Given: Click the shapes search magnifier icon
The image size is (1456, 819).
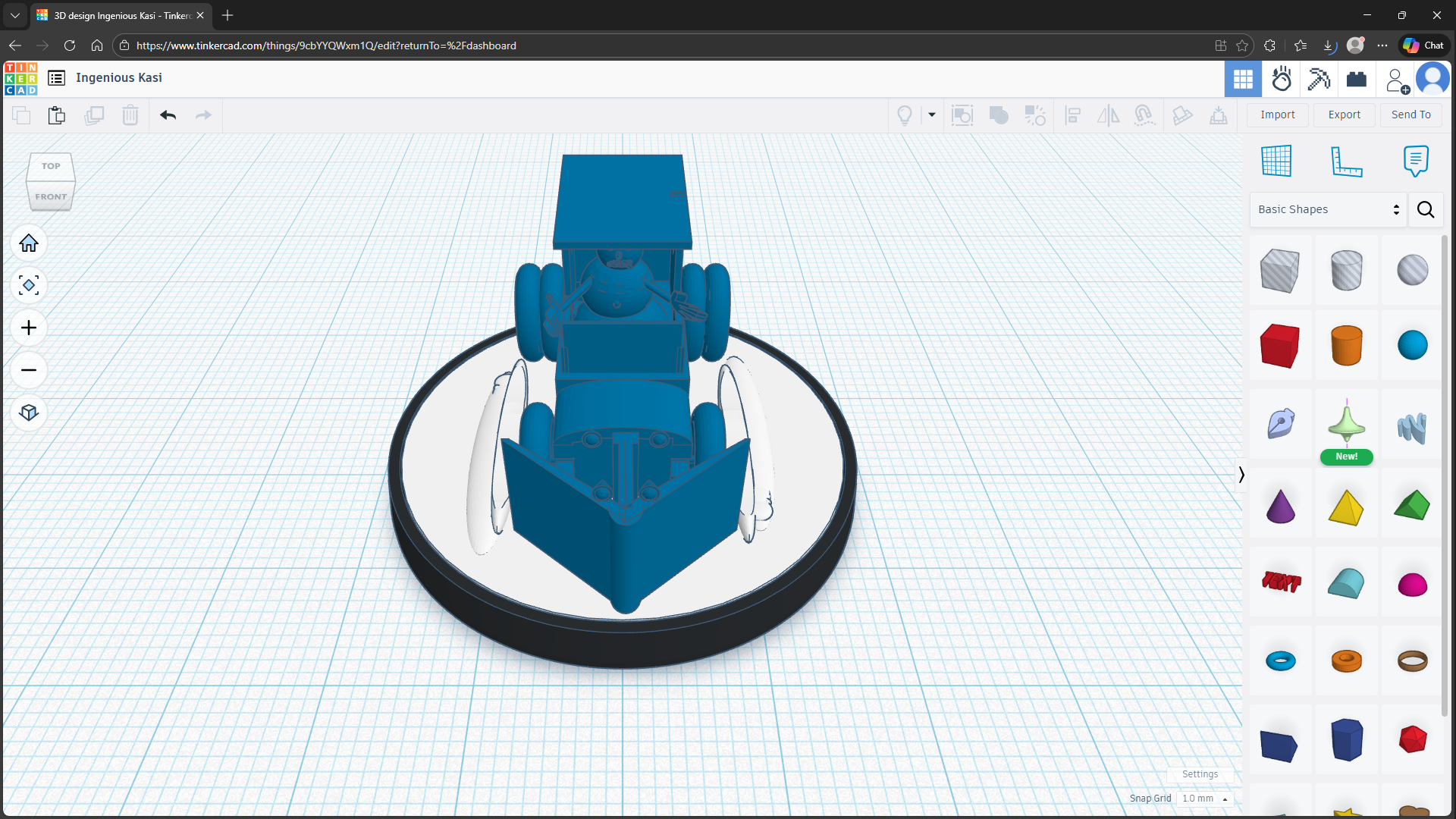Looking at the screenshot, I should [1426, 209].
